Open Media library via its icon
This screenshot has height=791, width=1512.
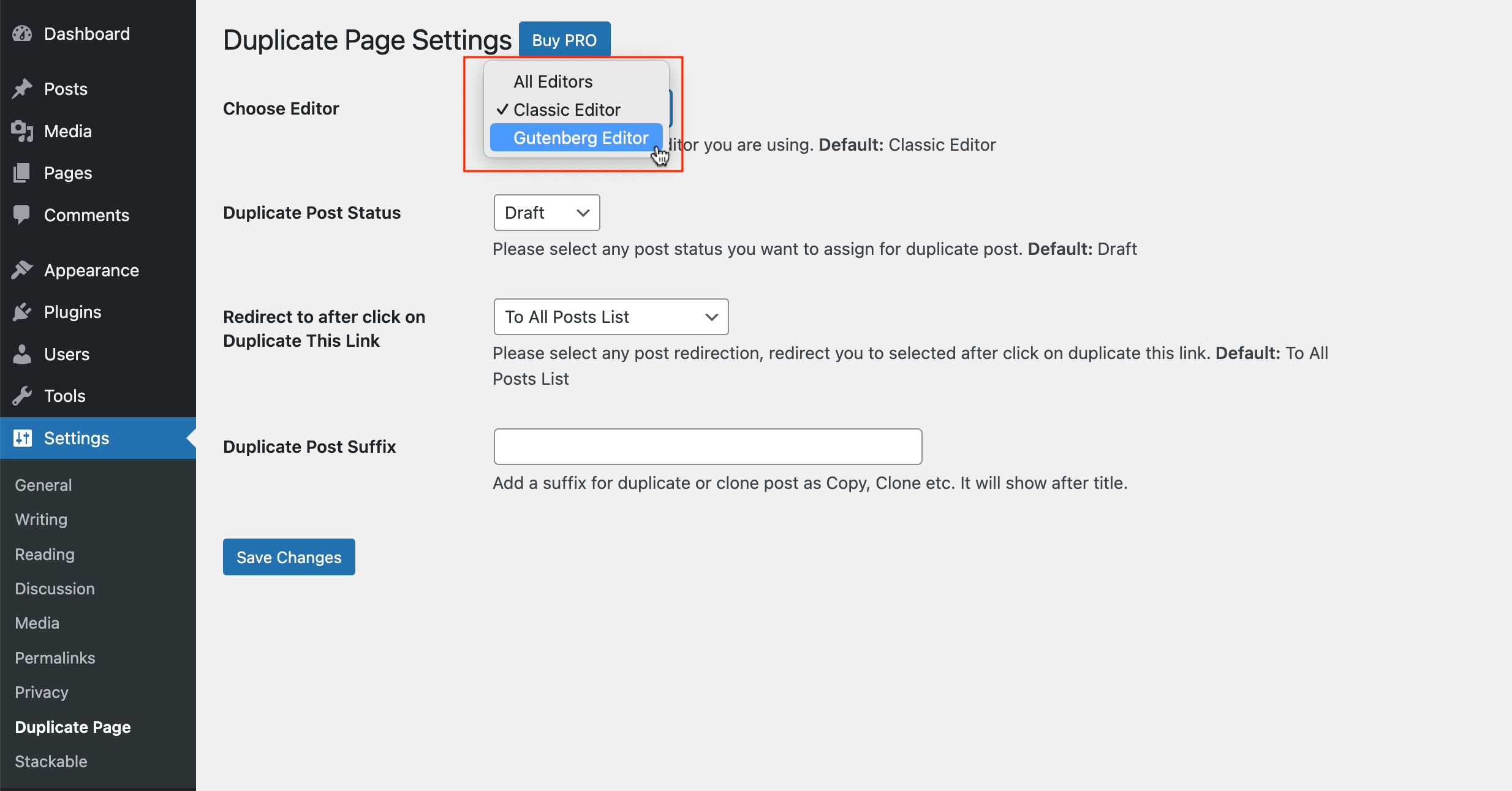(22, 131)
